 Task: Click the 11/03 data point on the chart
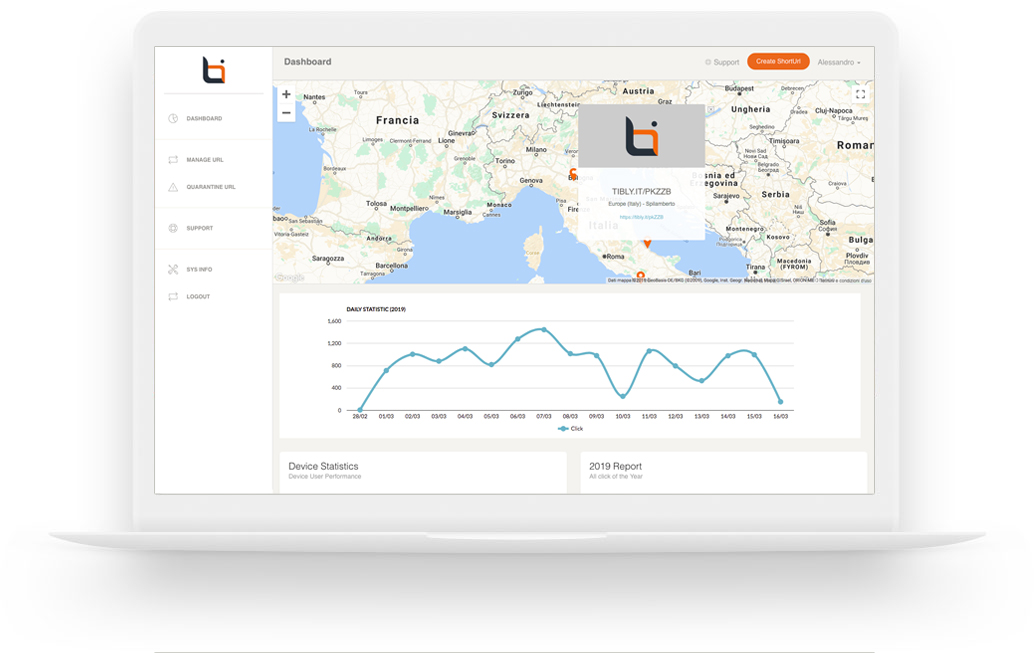[649, 351]
